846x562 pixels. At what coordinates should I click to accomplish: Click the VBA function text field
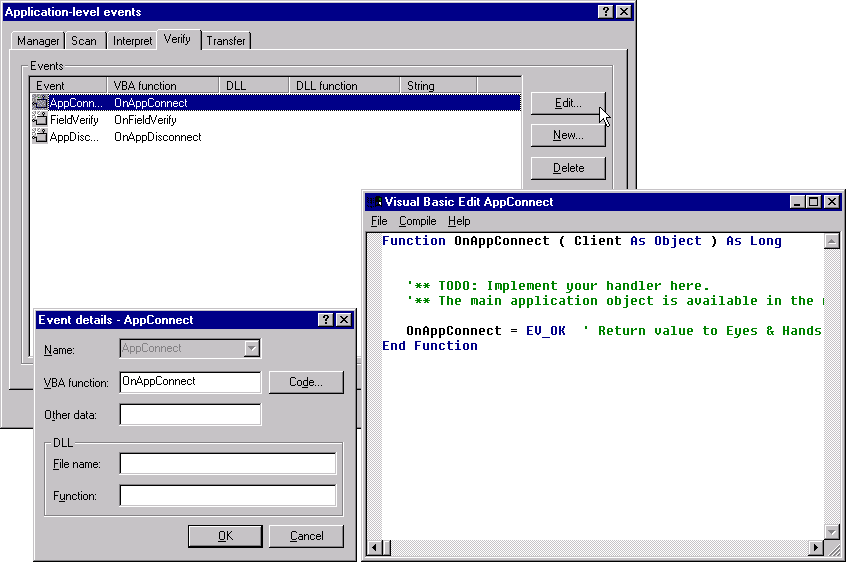coord(190,382)
